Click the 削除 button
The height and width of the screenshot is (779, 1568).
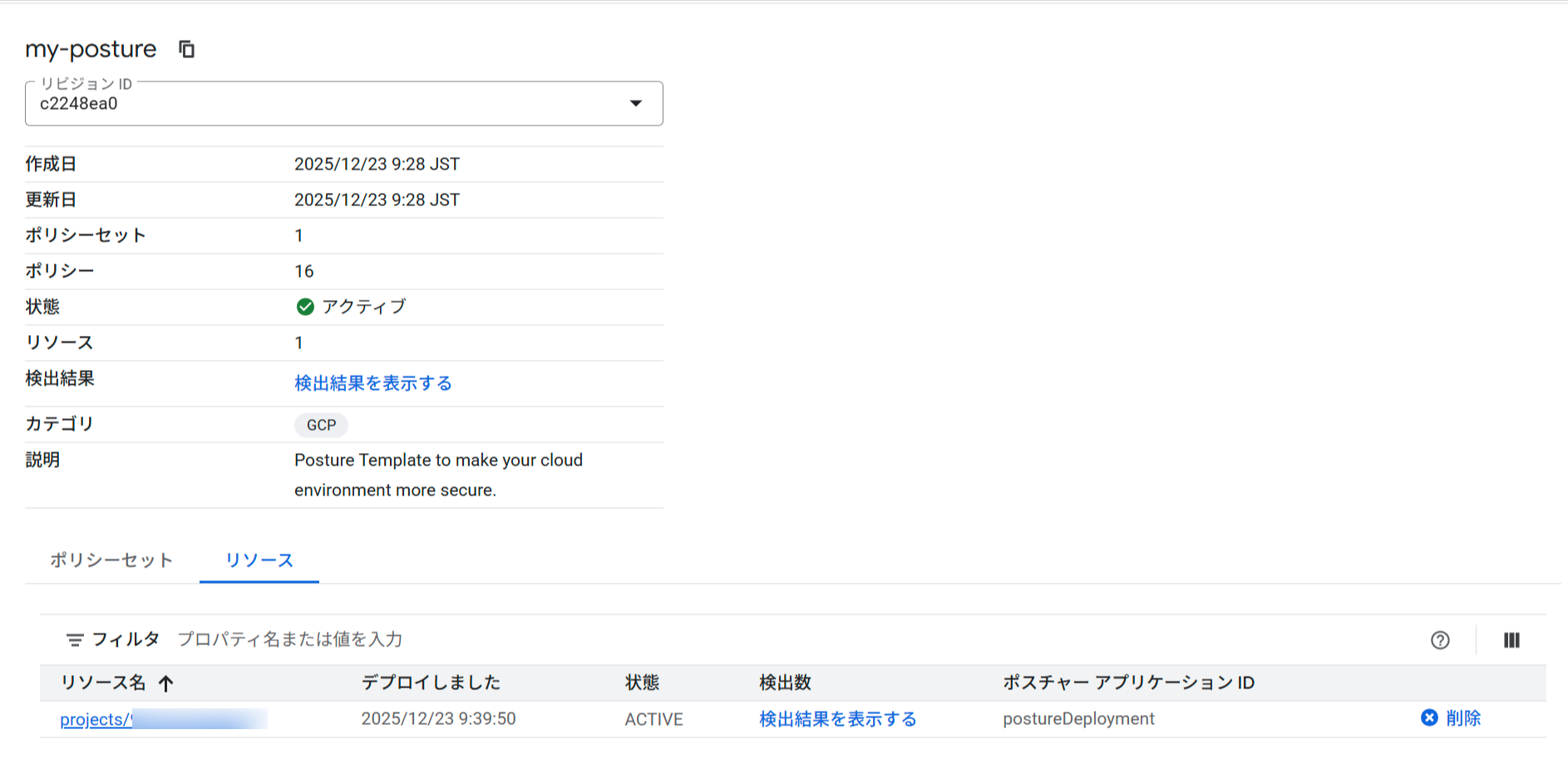(1465, 717)
